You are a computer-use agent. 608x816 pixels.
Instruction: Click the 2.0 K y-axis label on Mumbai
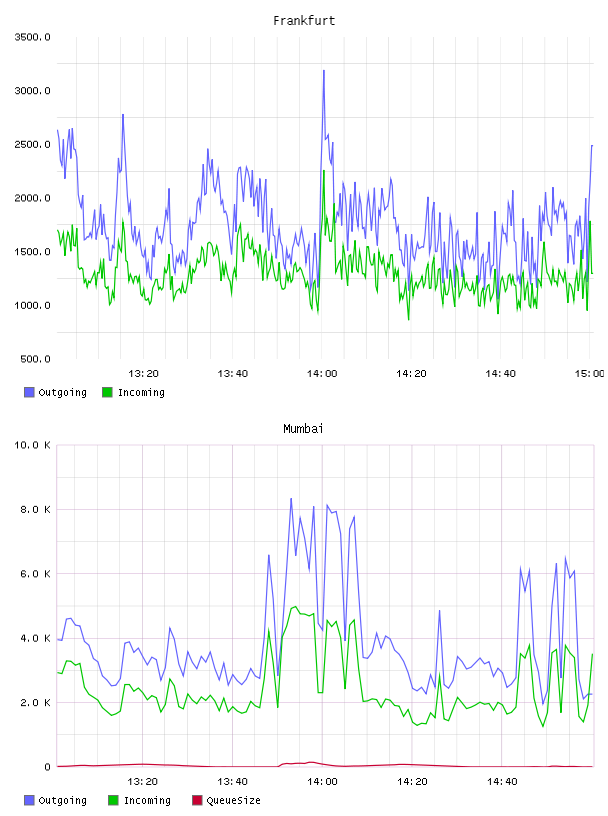pyautogui.click(x=35, y=703)
